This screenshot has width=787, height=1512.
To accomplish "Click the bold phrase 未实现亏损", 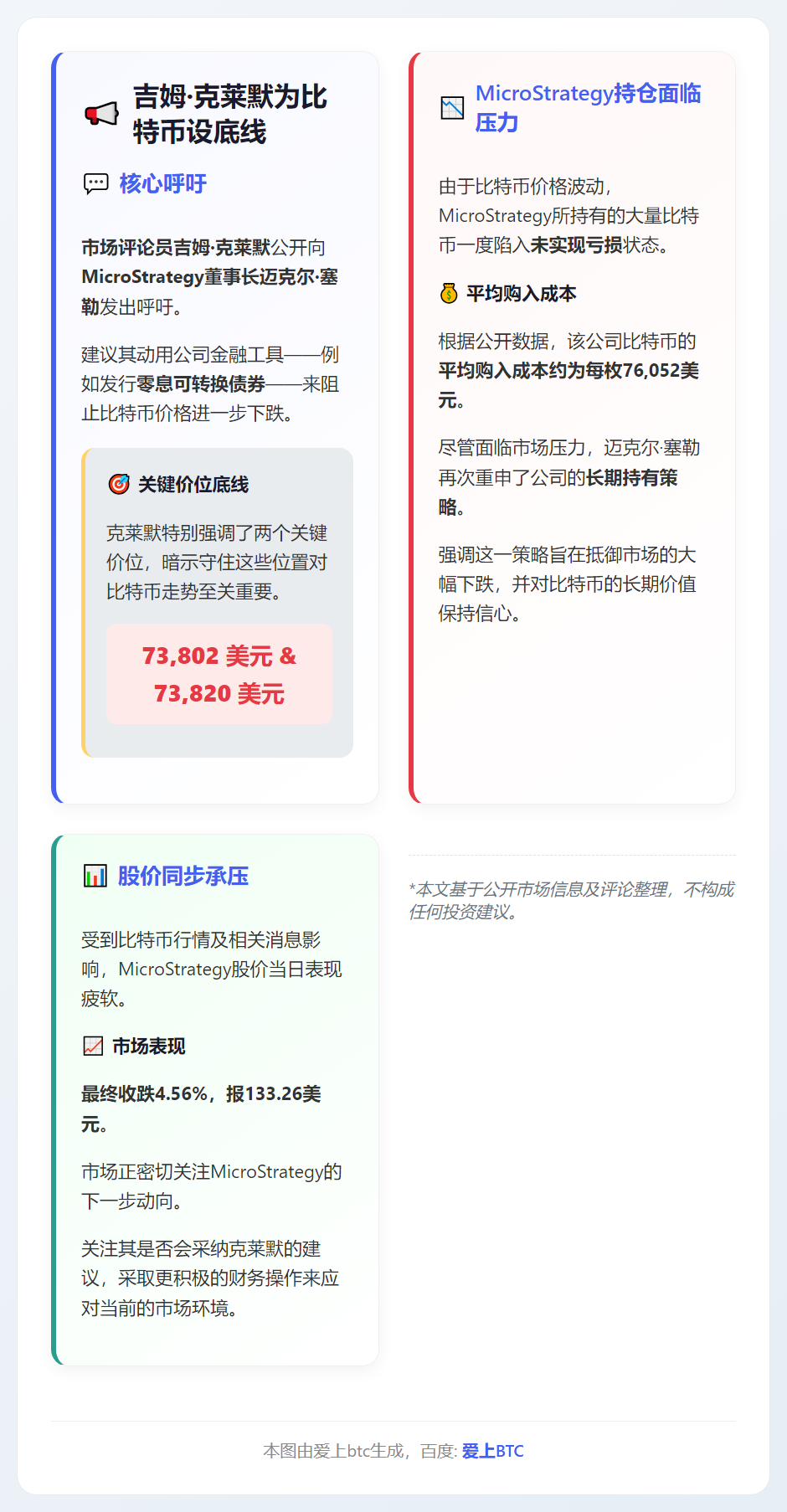I will tap(576, 244).
